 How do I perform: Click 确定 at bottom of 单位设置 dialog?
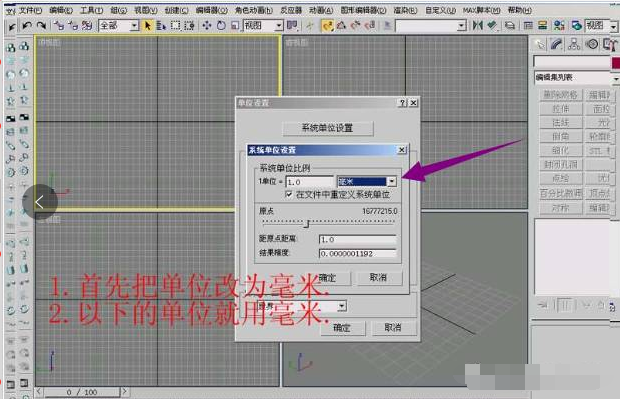click(x=342, y=328)
